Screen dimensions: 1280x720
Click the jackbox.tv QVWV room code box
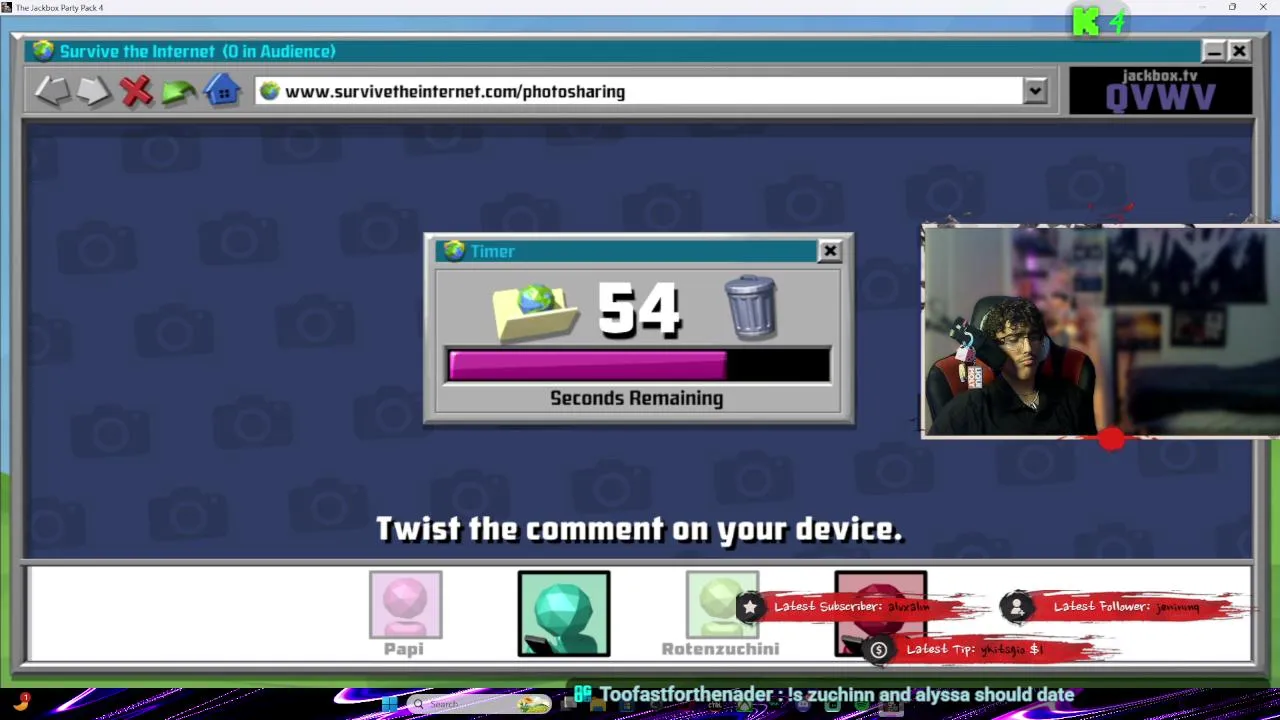pyautogui.click(x=1160, y=91)
